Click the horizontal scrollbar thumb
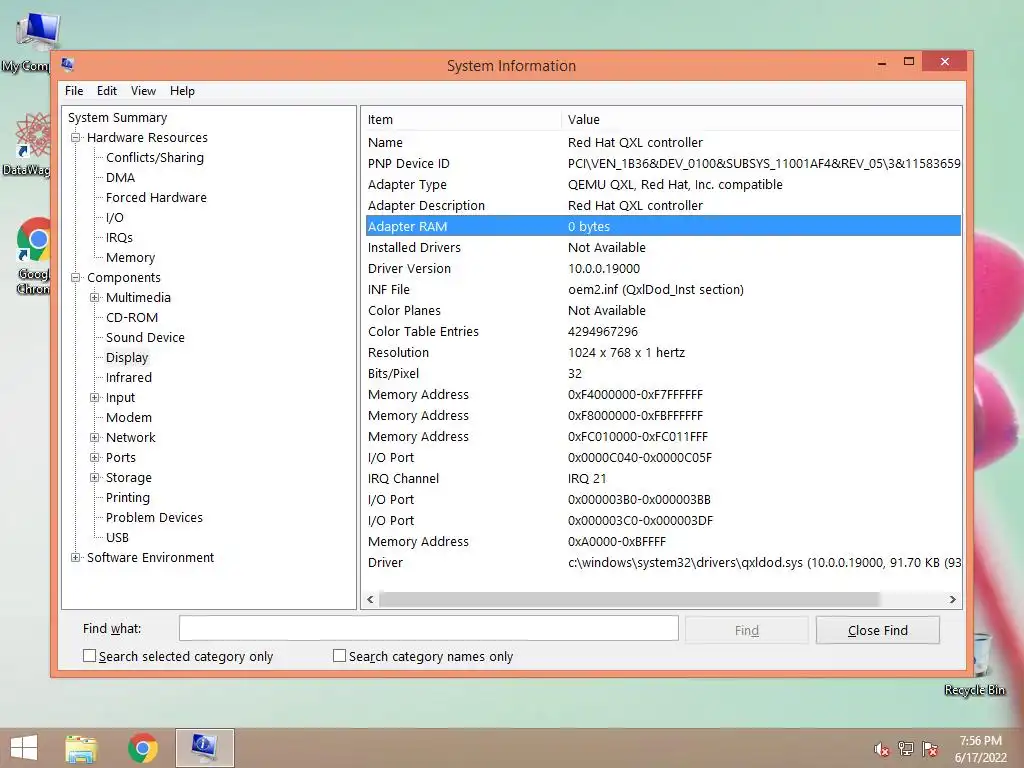The height and width of the screenshot is (768, 1024). [629, 600]
